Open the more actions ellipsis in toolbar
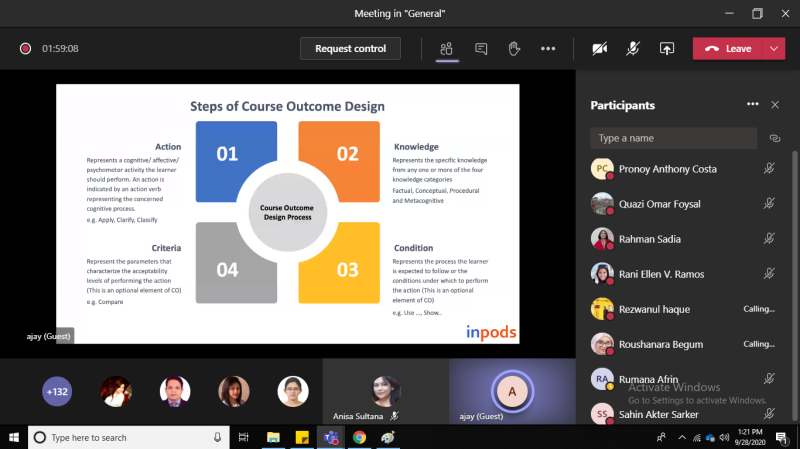800x449 pixels. (x=547, y=48)
